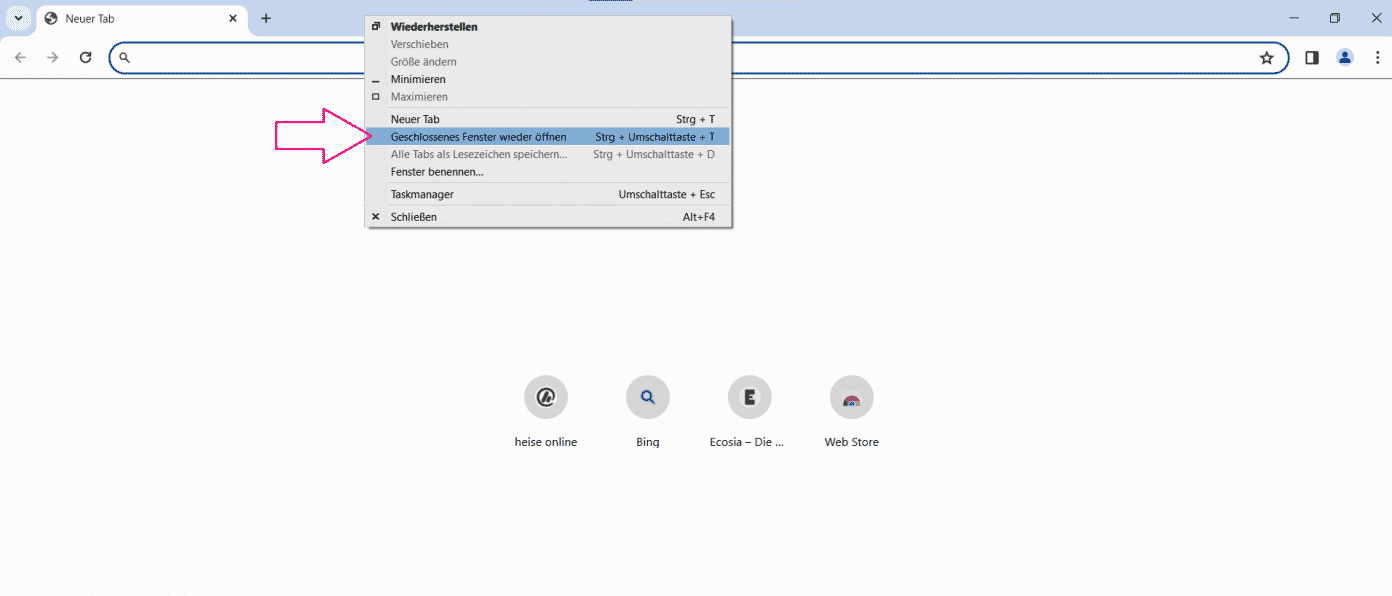Open the three-dot Chrome menu
The width and height of the screenshot is (1392, 596).
1378,57
